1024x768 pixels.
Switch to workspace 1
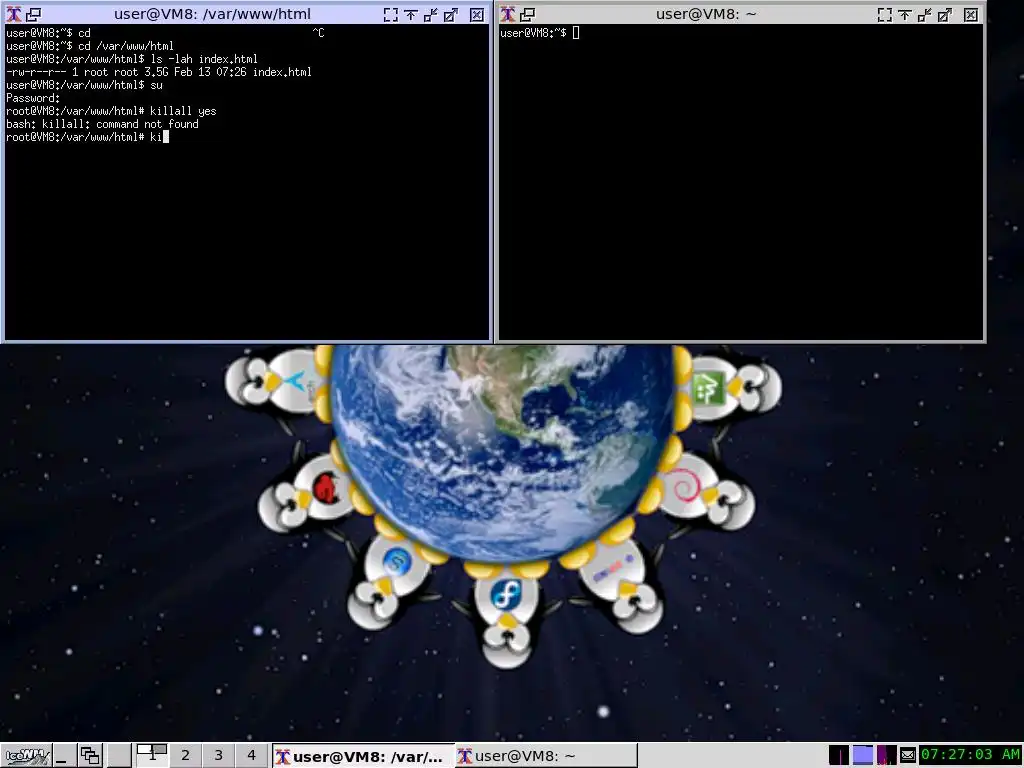point(152,756)
